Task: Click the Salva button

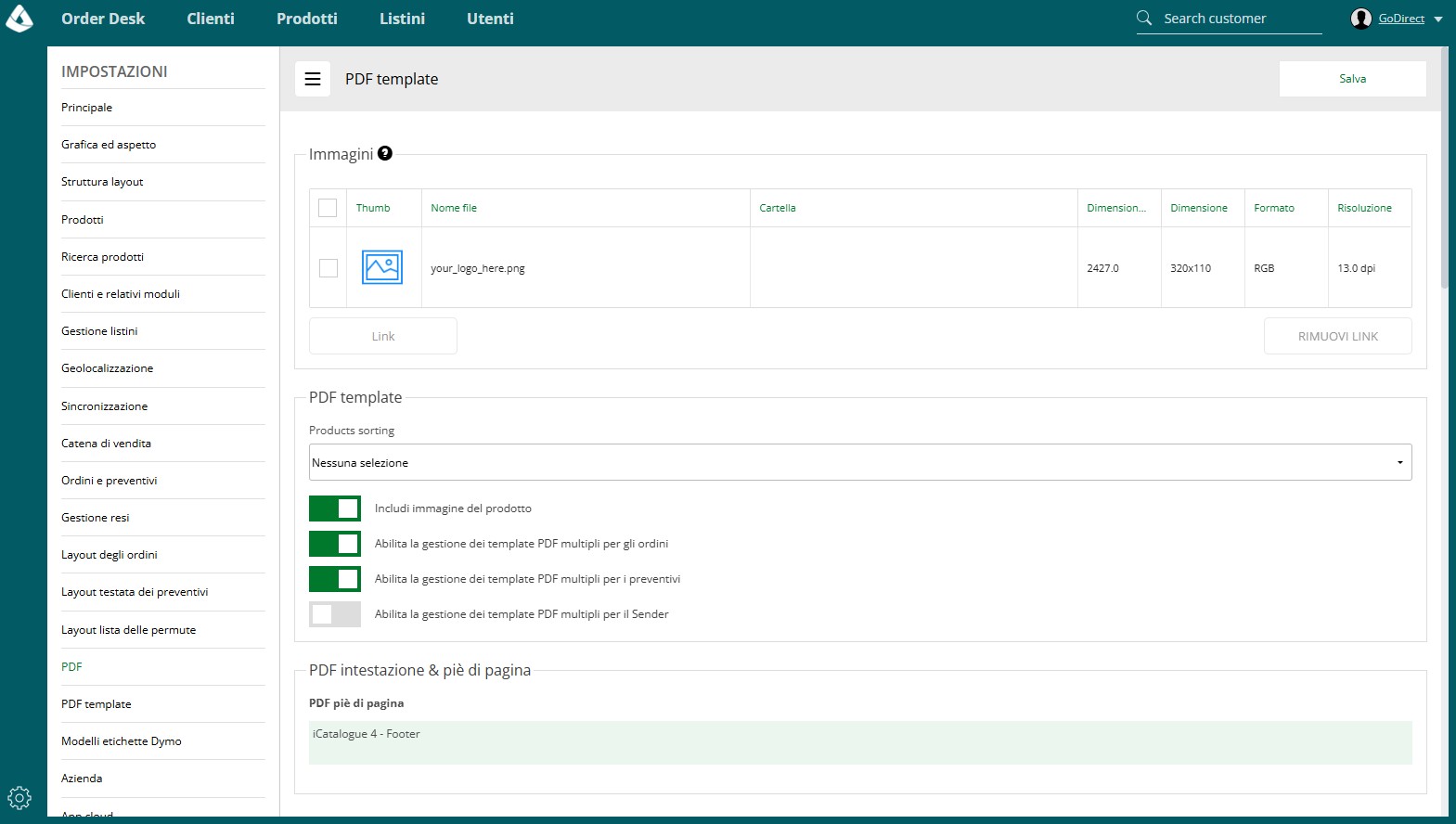Action: [x=1352, y=79]
